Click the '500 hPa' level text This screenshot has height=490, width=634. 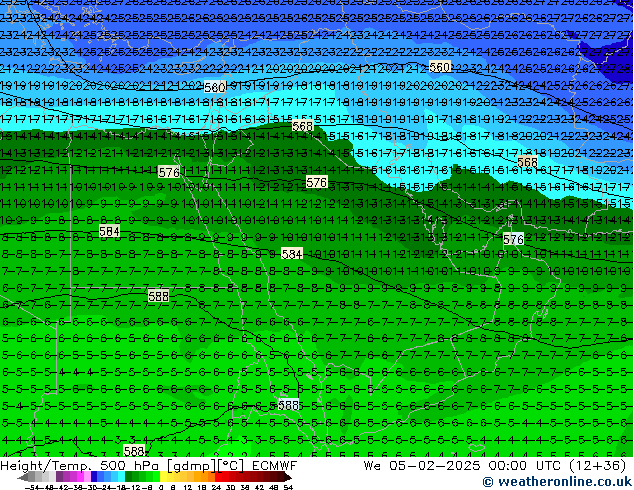(131, 466)
